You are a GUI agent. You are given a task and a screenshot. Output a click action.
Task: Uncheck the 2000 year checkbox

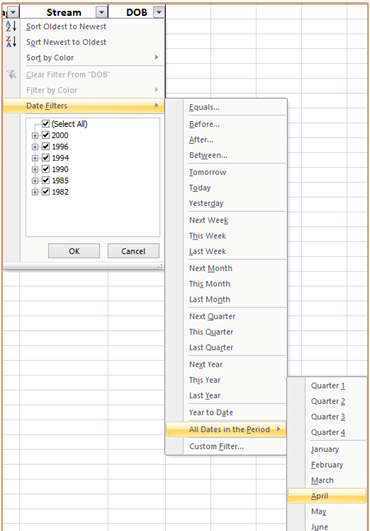tap(46, 135)
